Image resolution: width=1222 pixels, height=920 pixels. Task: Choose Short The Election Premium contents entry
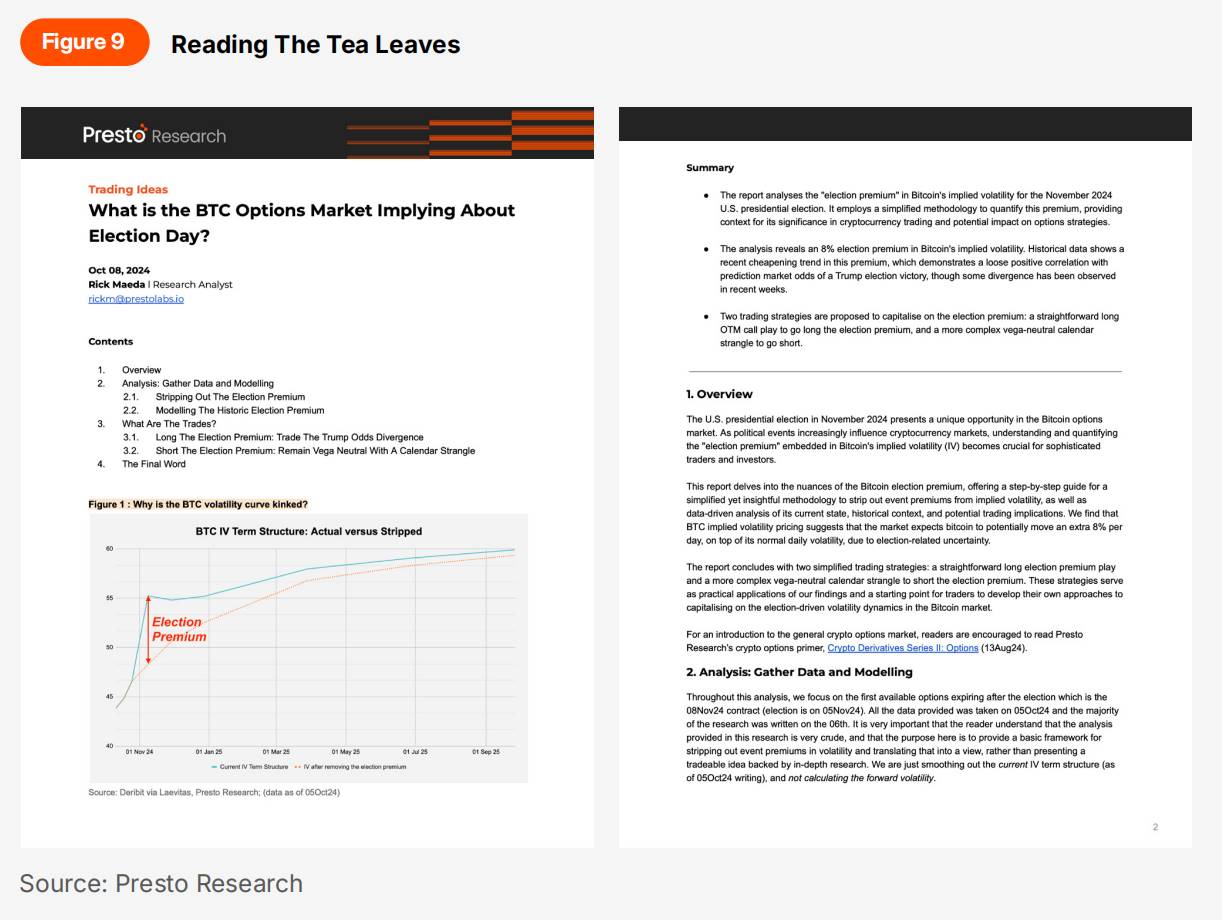315,451
